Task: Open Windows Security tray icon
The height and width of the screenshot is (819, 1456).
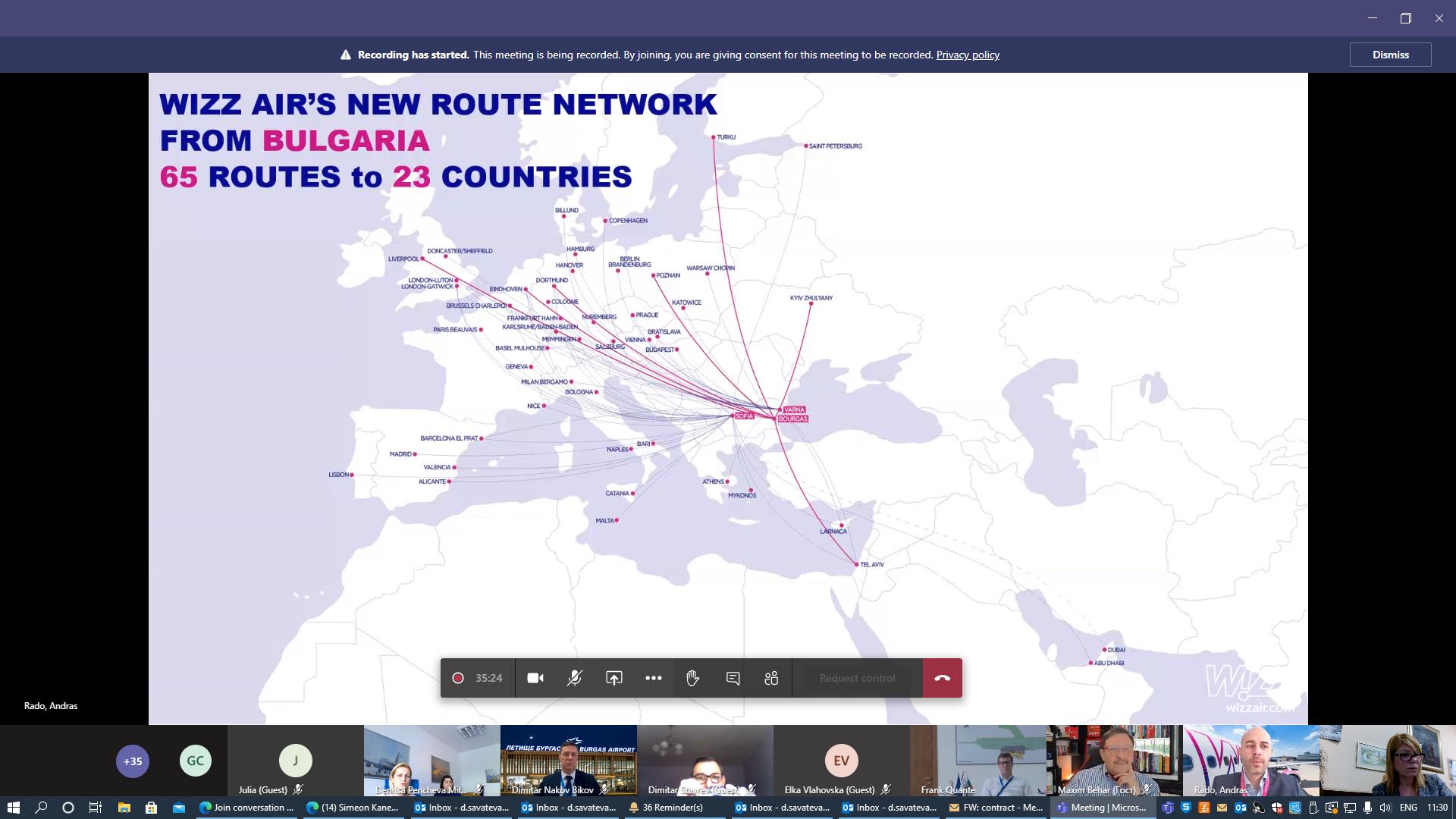Action: [x=1277, y=808]
